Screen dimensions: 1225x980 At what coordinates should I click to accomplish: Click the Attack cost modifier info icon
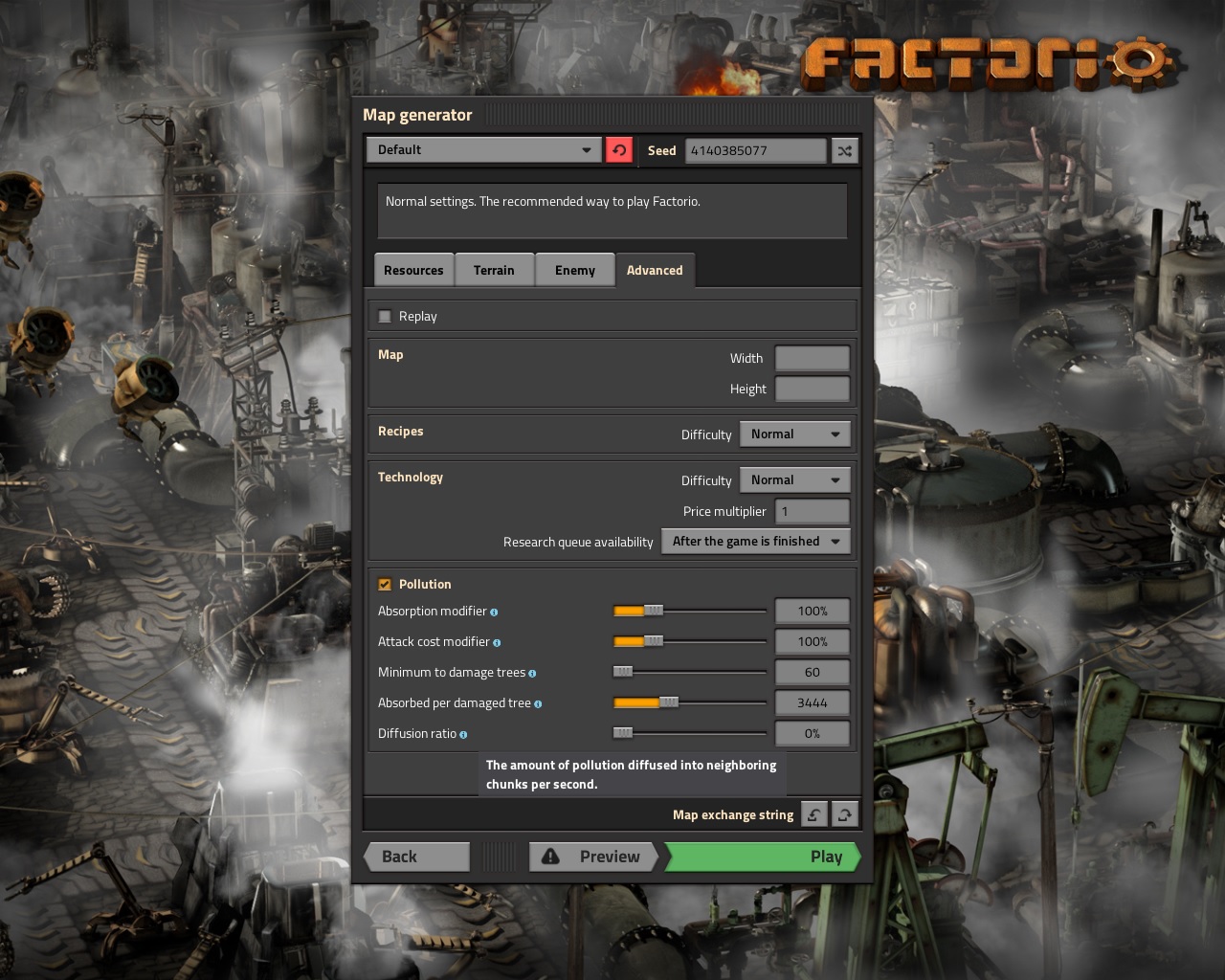point(497,642)
